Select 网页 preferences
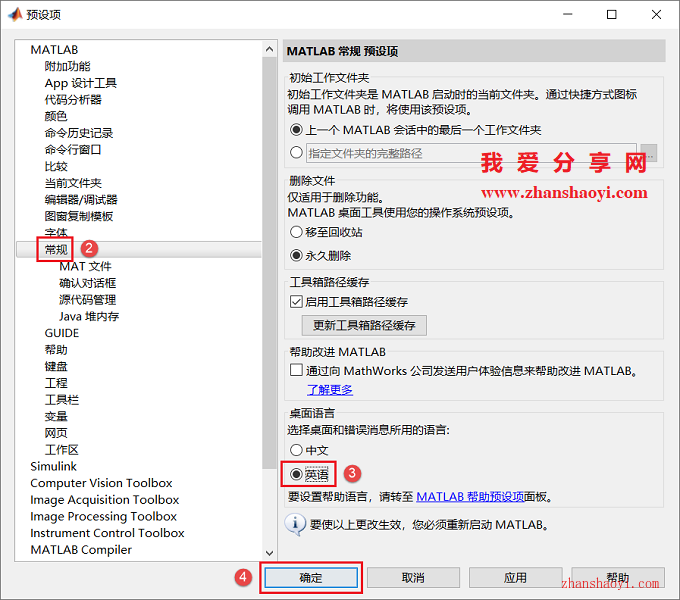The image size is (680, 600). point(56,433)
